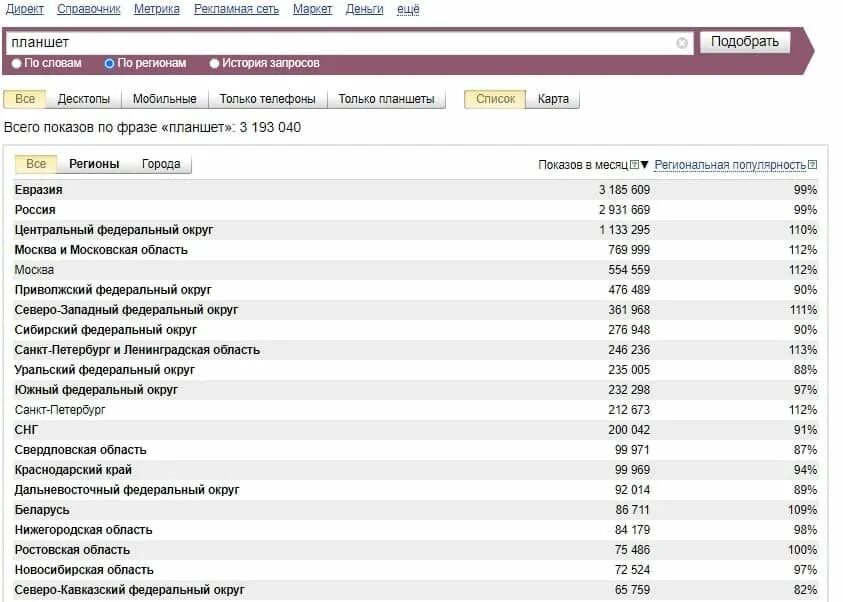
Task: Go to the Метрика link
Action: click(x=156, y=9)
